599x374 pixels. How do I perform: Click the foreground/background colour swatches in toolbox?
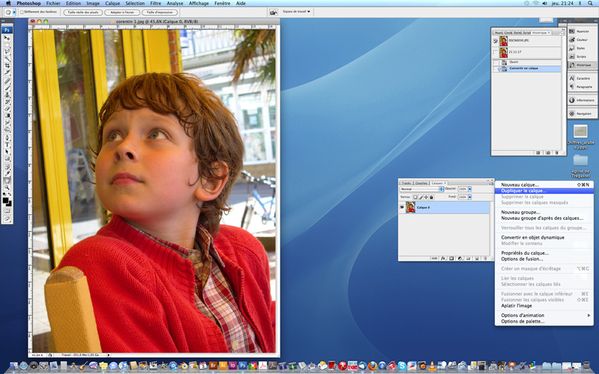click(x=7, y=201)
